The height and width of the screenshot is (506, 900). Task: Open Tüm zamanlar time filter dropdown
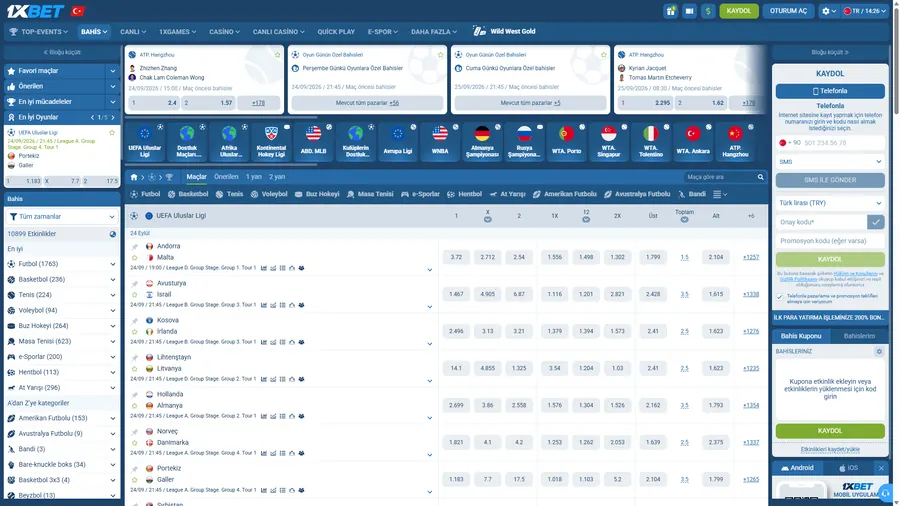62,217
